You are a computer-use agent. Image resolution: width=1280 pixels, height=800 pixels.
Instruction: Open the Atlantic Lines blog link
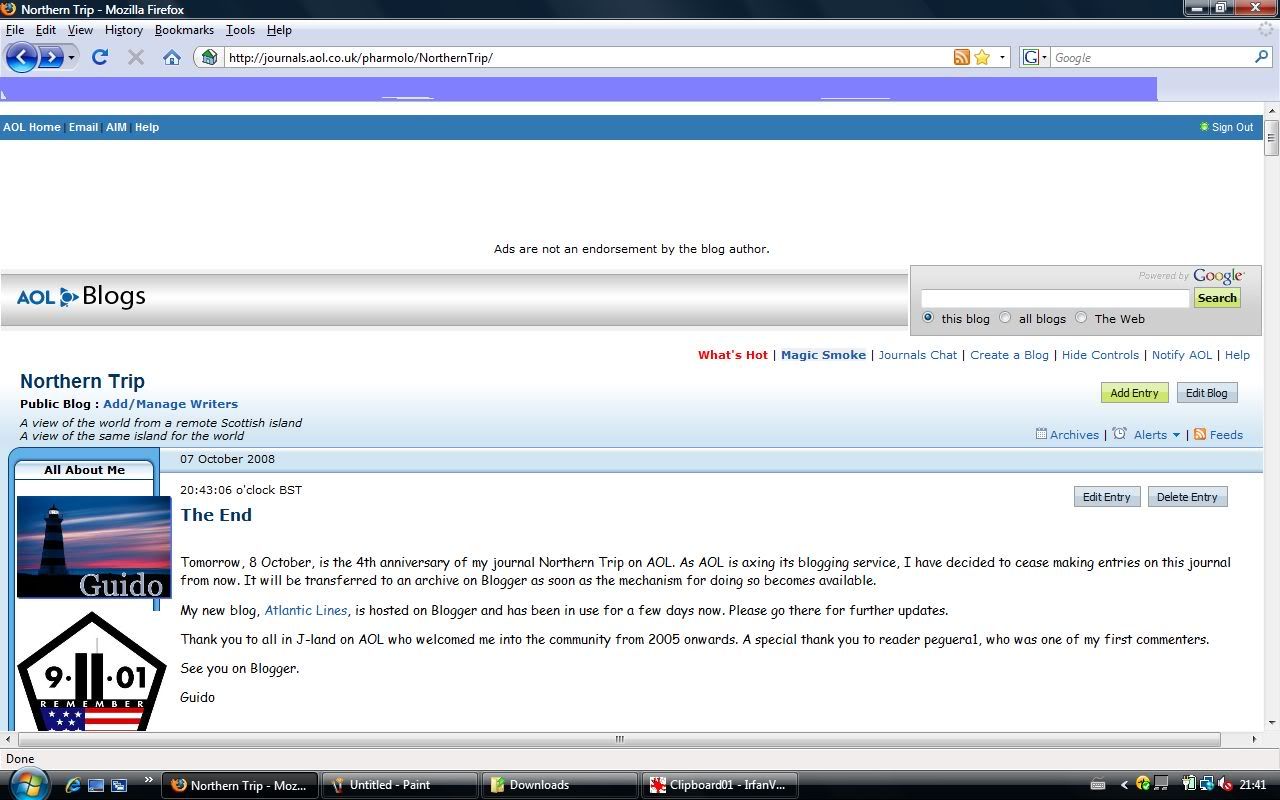pyautogui.click(x=306, y=610)
